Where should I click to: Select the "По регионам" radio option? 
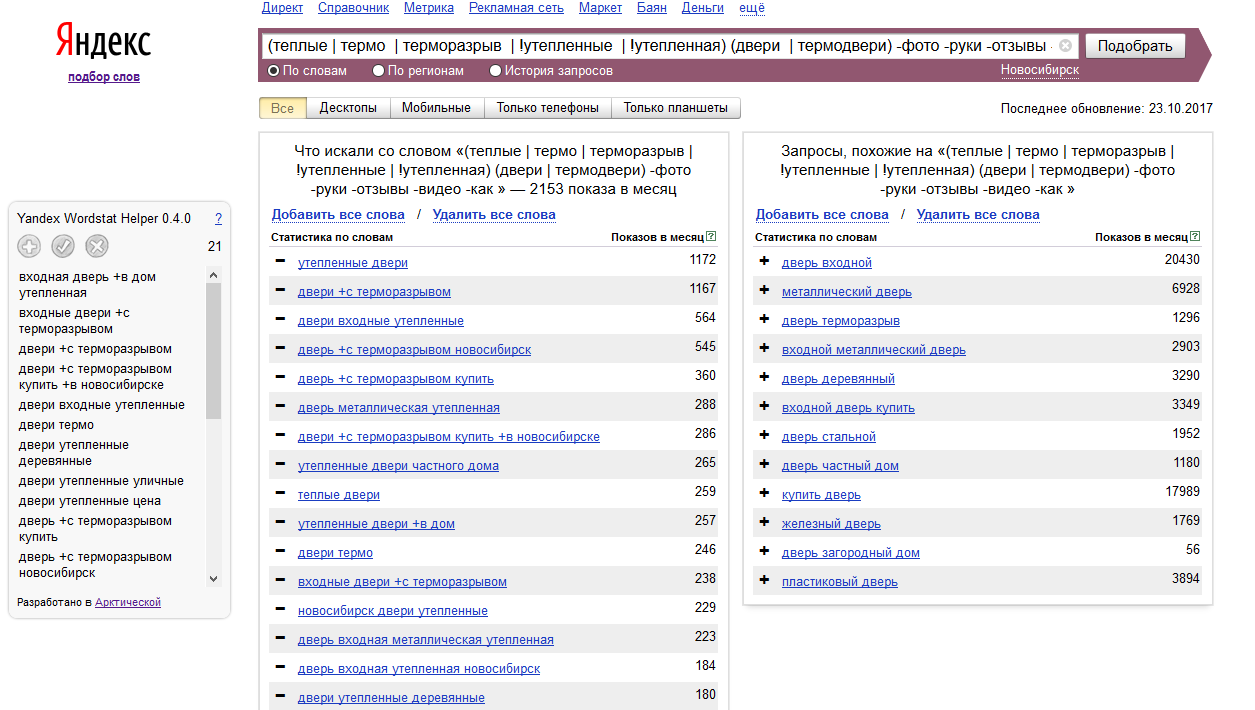(378, 71)
